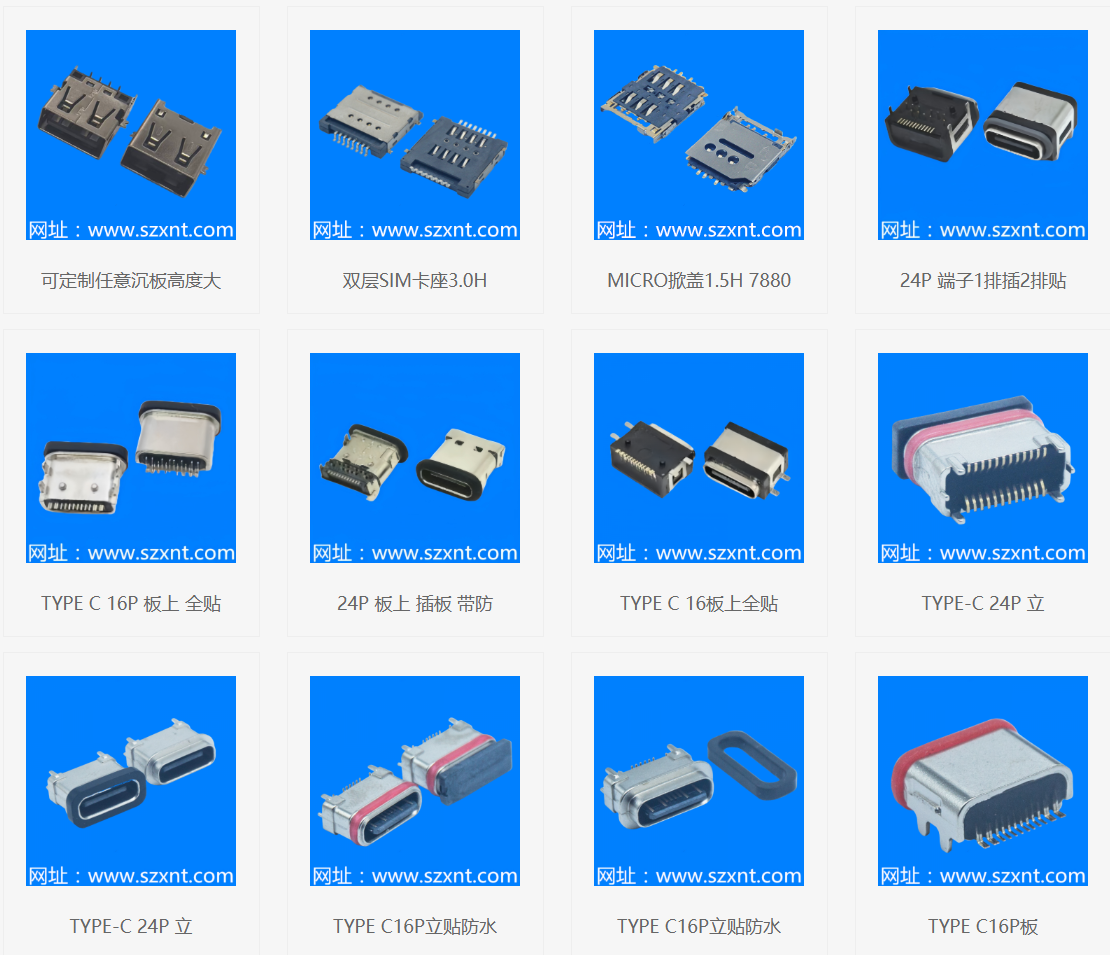Viewport: 1110px width, 955px height.
Task: Click the TYPE C 16P 板上 全贴 title
Action: click(x=131, y=604)
